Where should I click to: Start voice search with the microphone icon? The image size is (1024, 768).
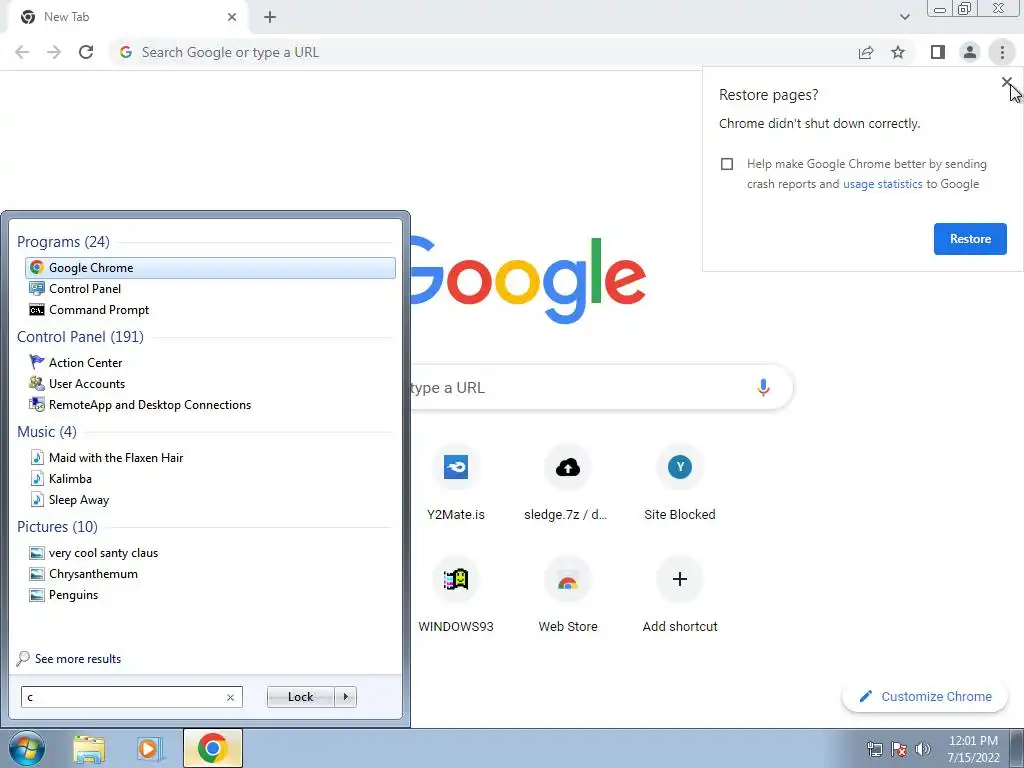click(763, 387)
